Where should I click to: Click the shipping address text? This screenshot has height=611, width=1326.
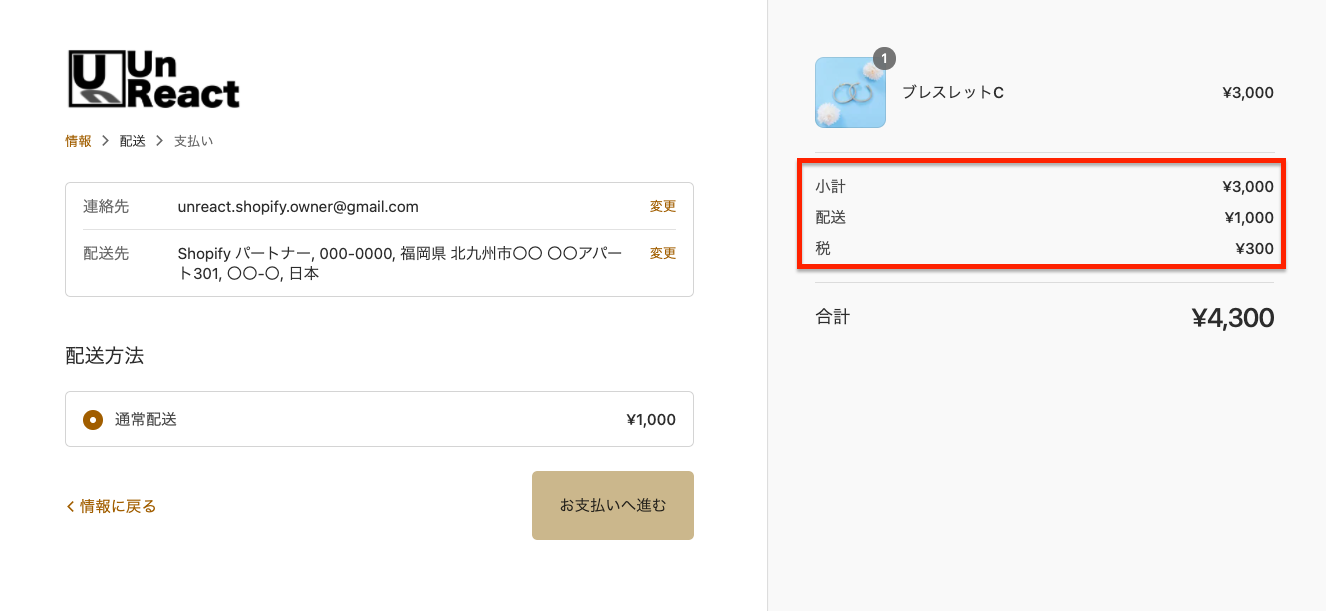point(400,263)
